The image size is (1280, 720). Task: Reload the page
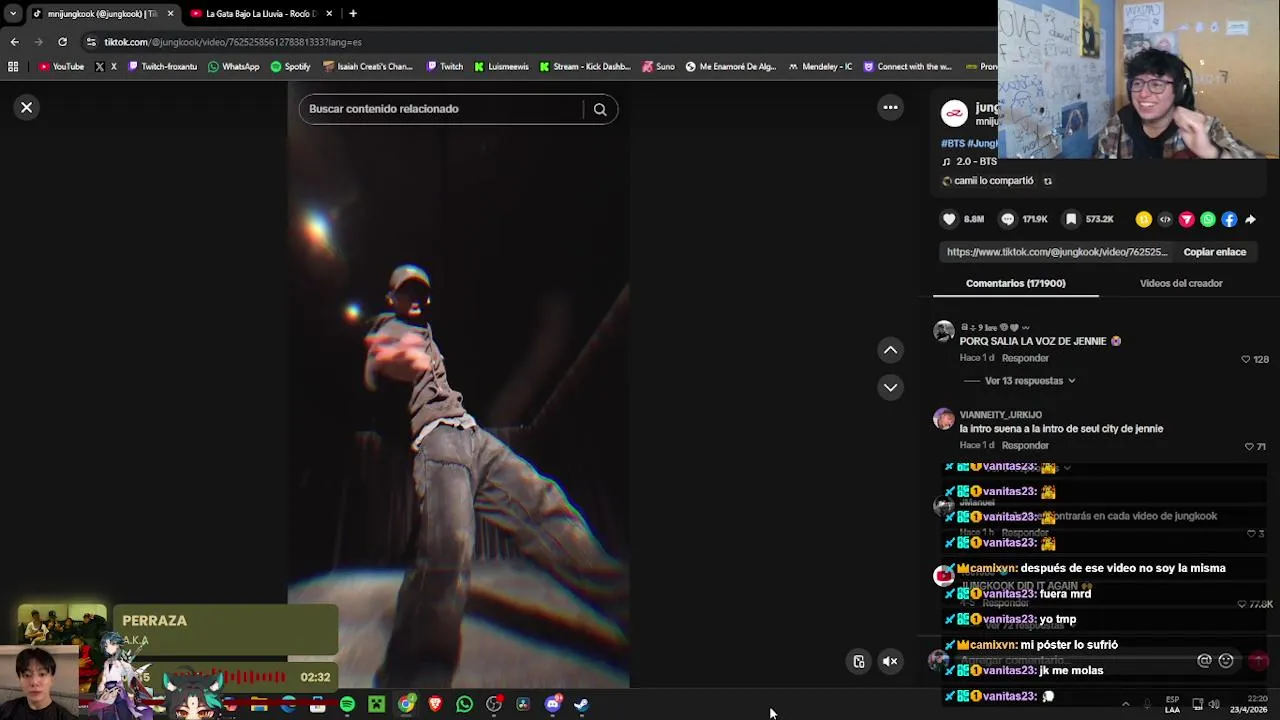[x=62, y=42]
